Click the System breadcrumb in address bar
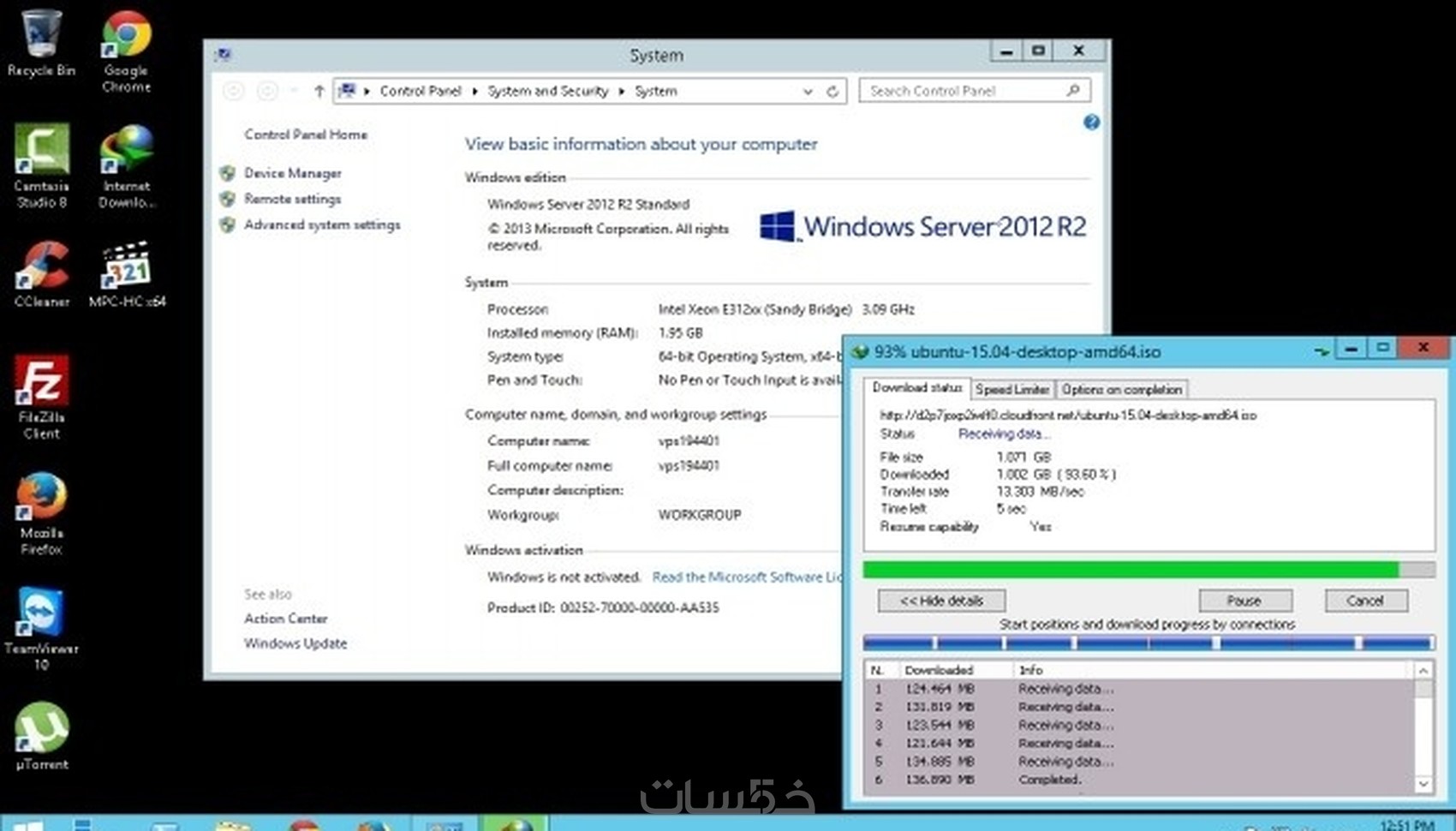This screenshot has height=831, width=1456. pyautogui.click(x=656, y=91)
